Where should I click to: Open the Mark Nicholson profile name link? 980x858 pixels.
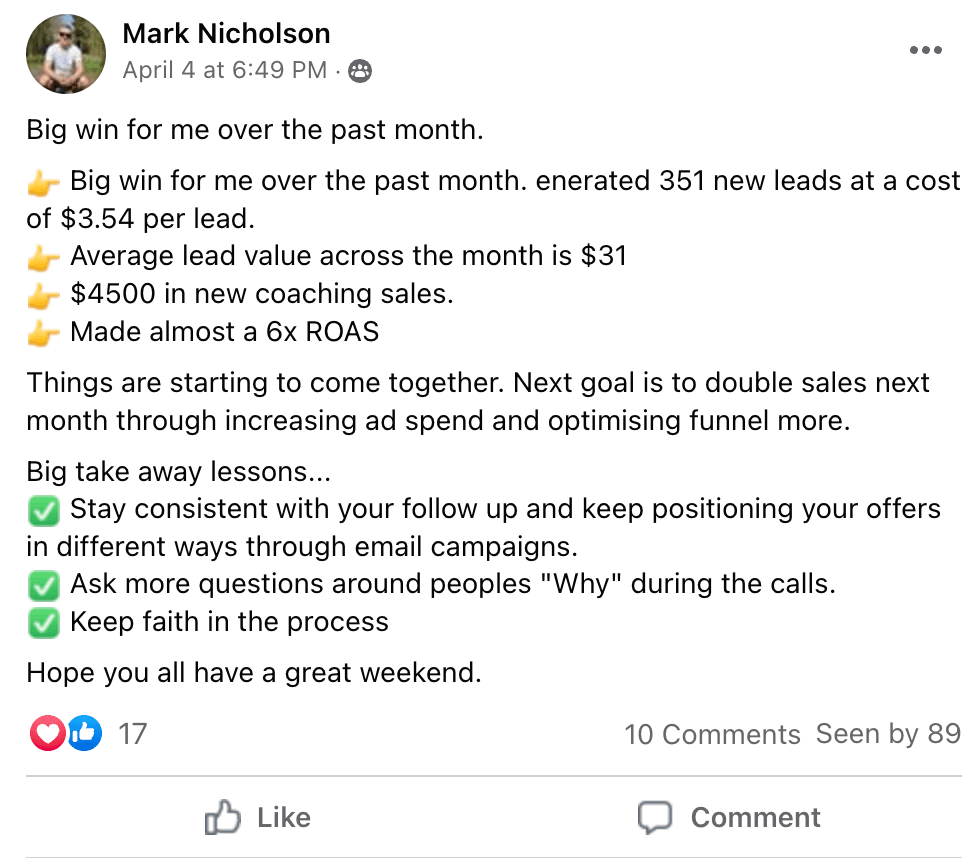[226, 34]
